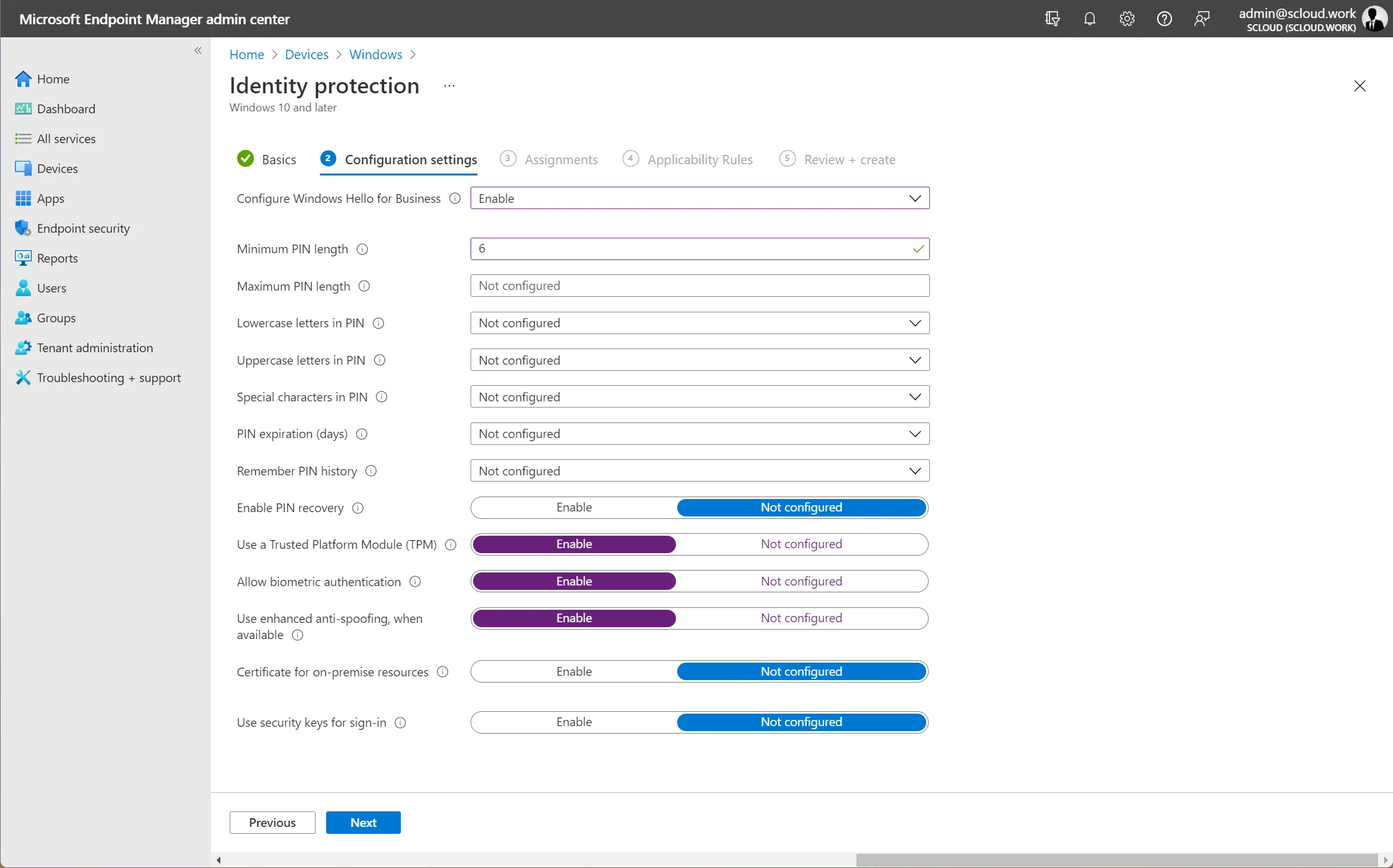Switch to the Assignments tab
The width and height of the screenshot is (1393, 868).
coord(549,159)
